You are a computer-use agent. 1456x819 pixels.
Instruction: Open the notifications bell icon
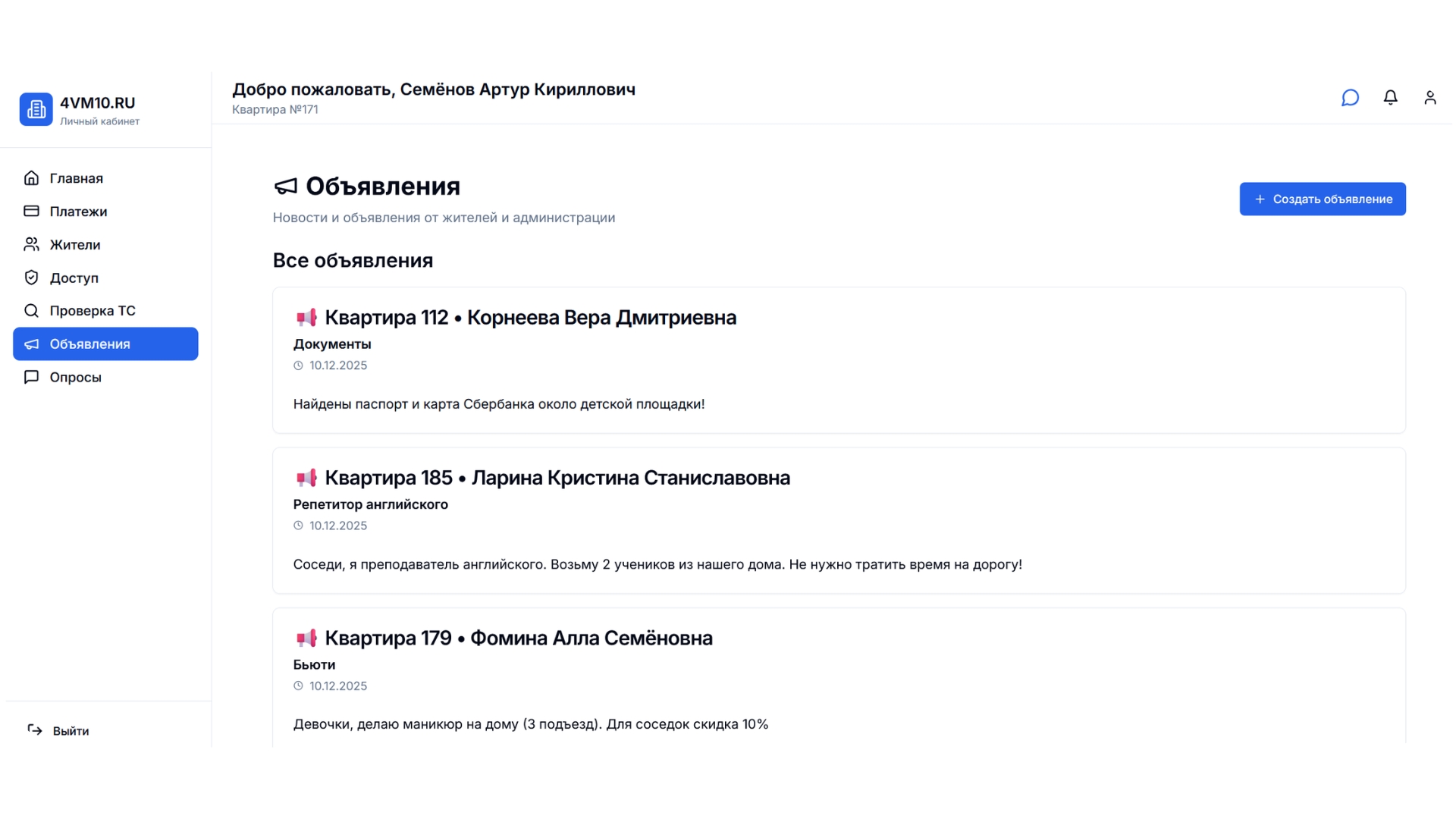pos(1391,98)
